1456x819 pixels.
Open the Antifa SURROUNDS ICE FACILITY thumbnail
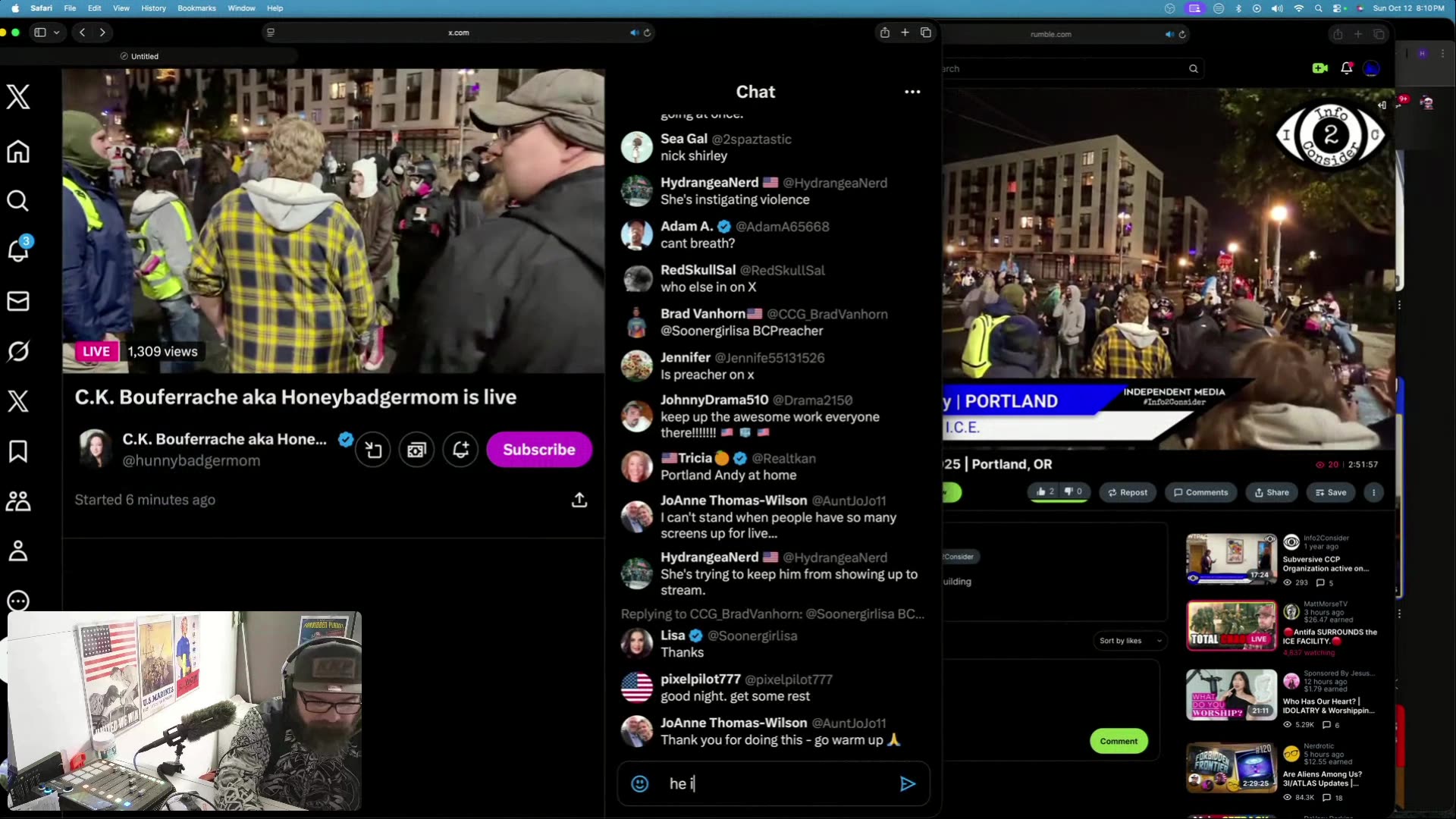pos(1231,626)
